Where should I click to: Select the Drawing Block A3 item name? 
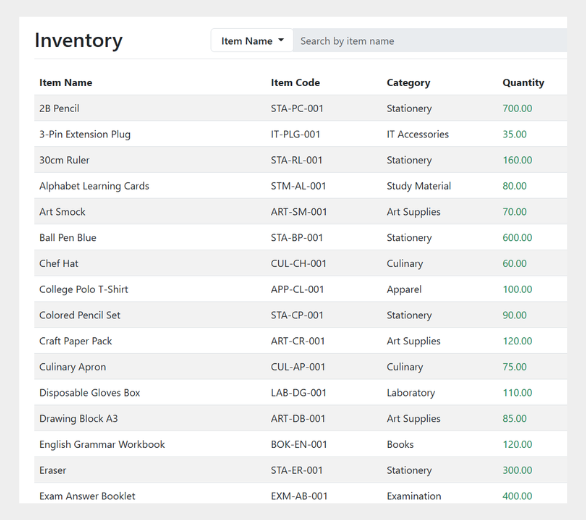click(78, 418)
